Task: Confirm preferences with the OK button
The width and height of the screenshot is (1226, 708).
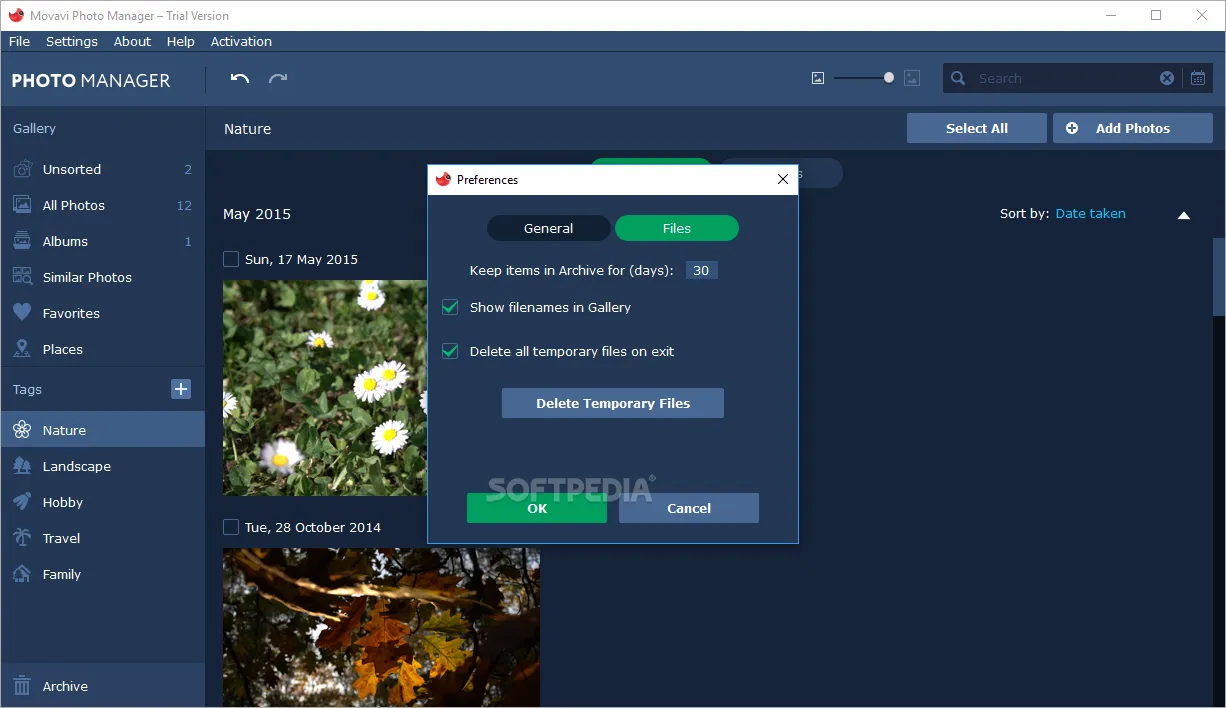Action: pyautogui.click(x=537, y=508)
